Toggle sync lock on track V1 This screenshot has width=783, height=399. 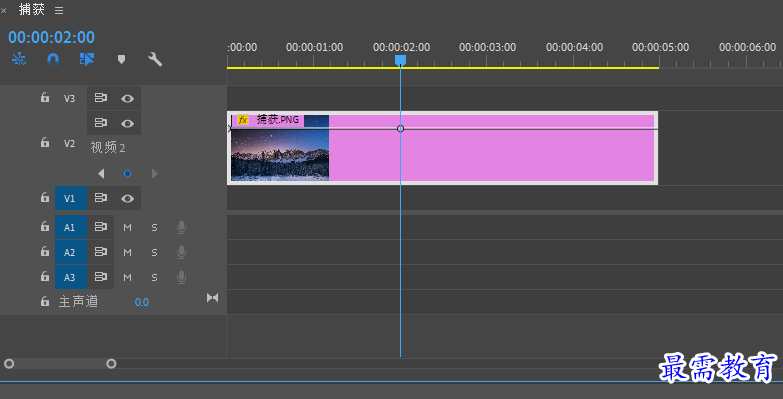(x=101, y=198)
